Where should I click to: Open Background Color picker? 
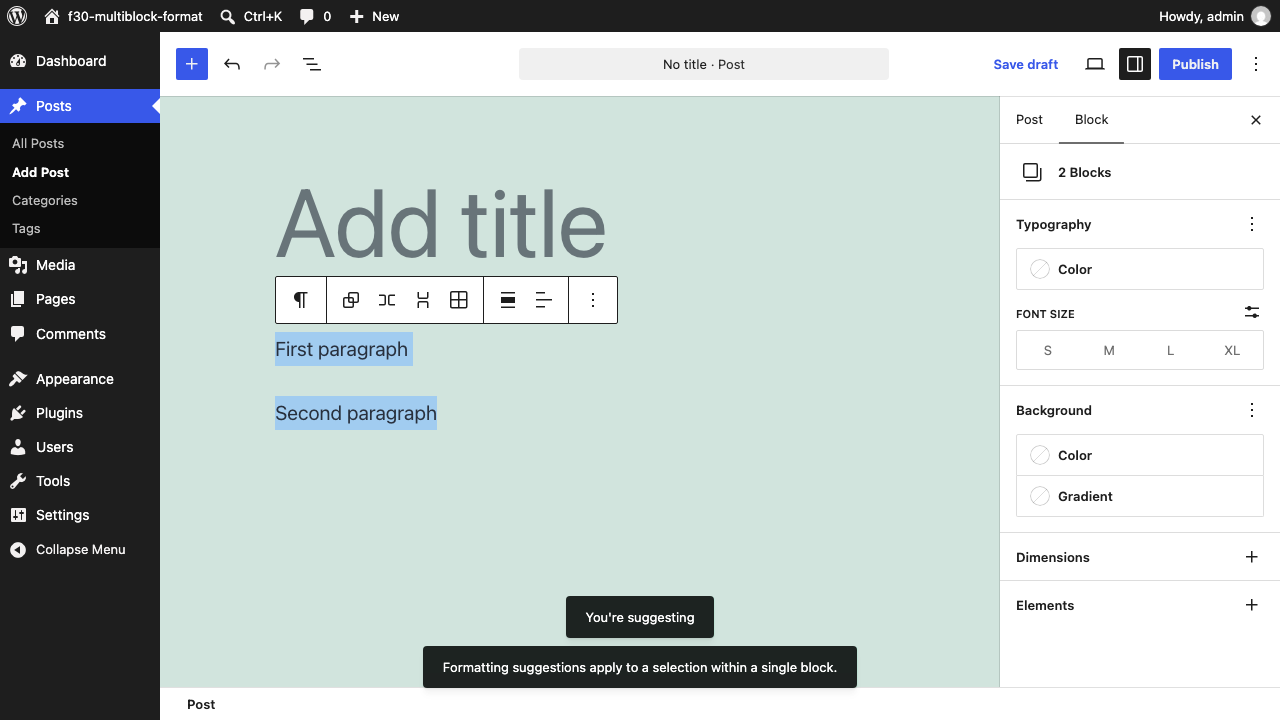coord(1140,455)
